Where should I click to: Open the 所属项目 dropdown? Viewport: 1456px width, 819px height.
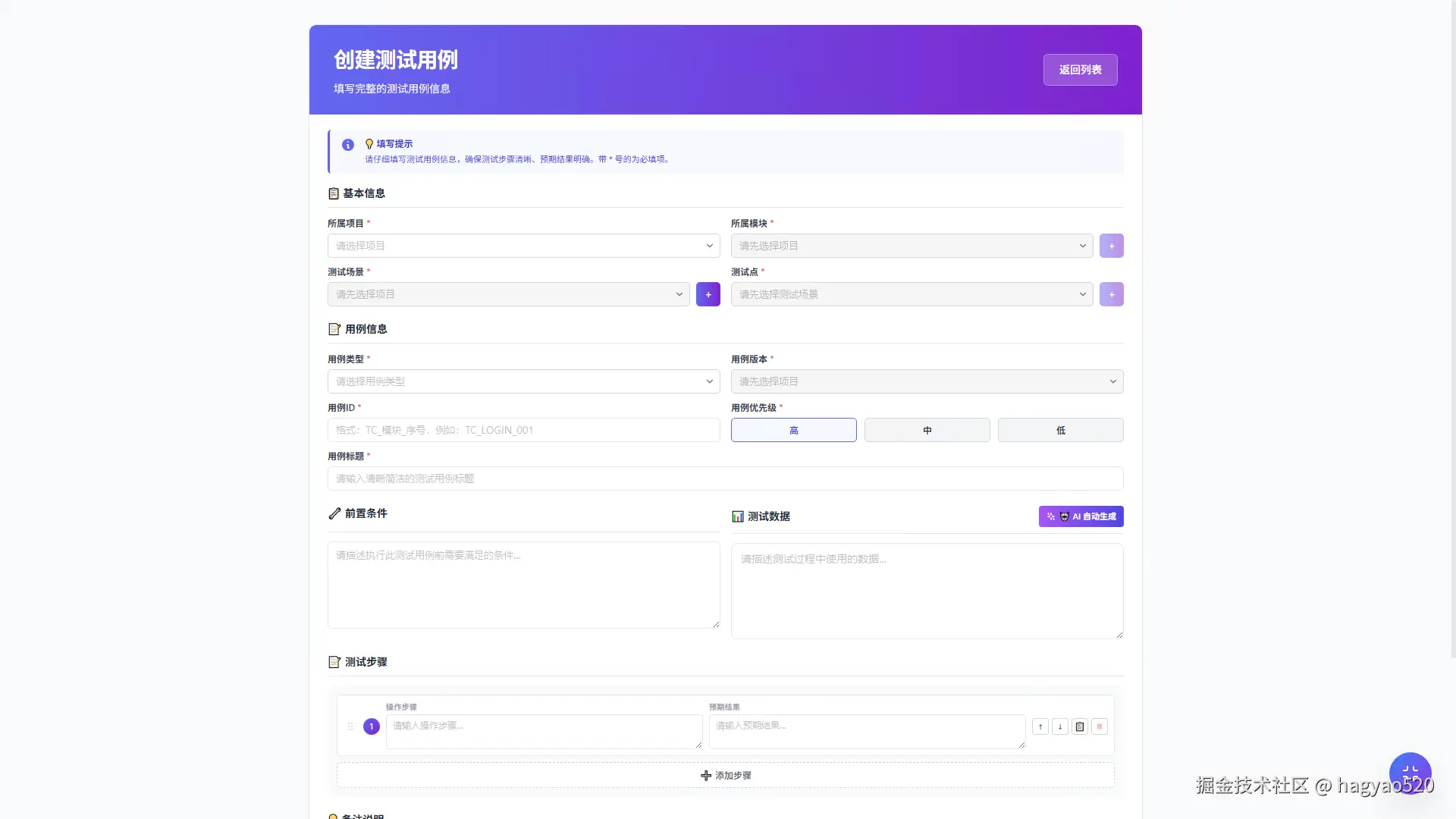pos(523,246)
